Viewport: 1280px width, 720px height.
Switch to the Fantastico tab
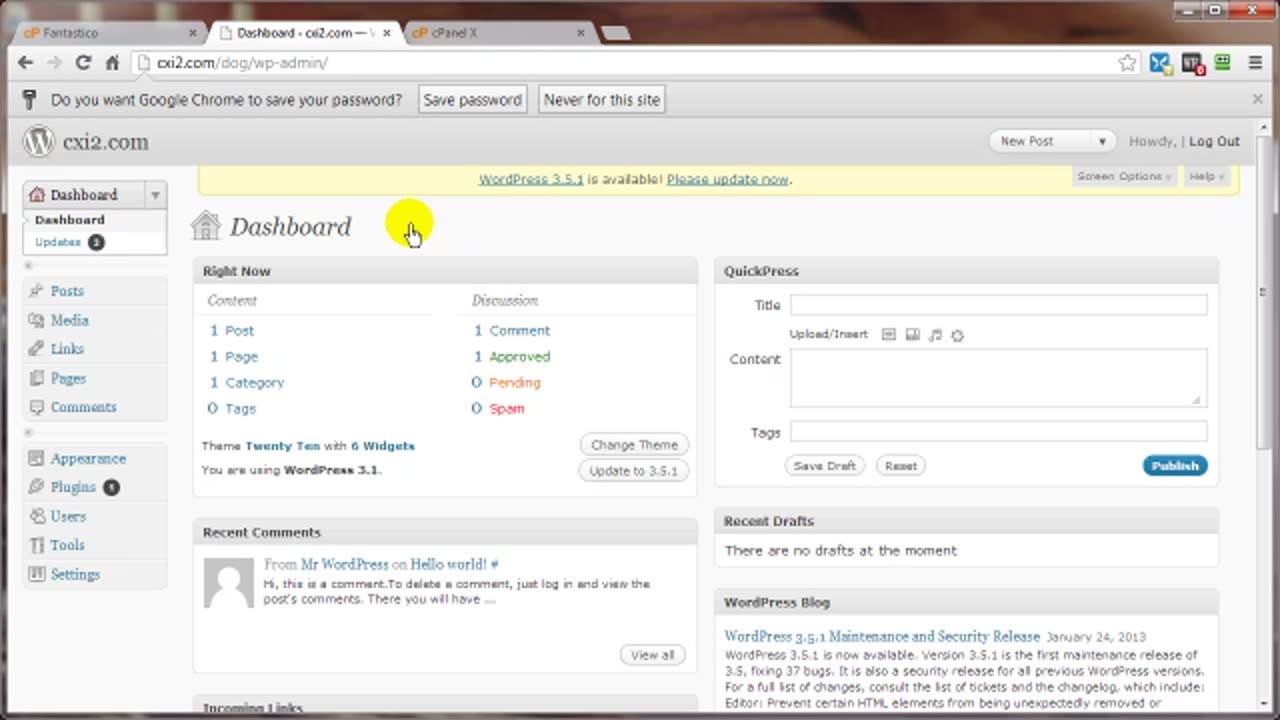pos(109,32)
